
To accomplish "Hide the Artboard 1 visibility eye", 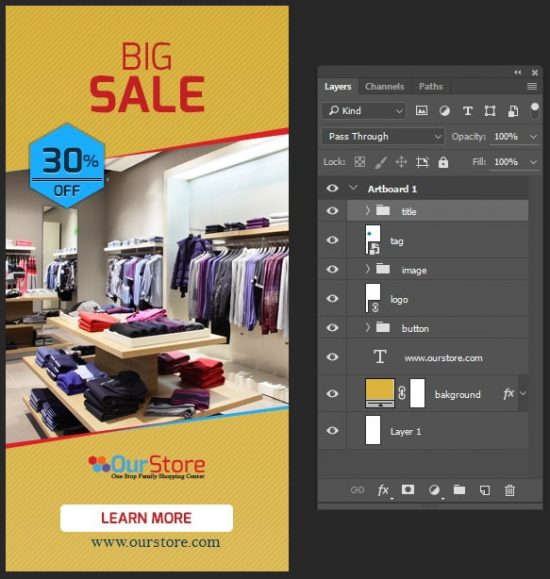I will (x=332, y=188).
